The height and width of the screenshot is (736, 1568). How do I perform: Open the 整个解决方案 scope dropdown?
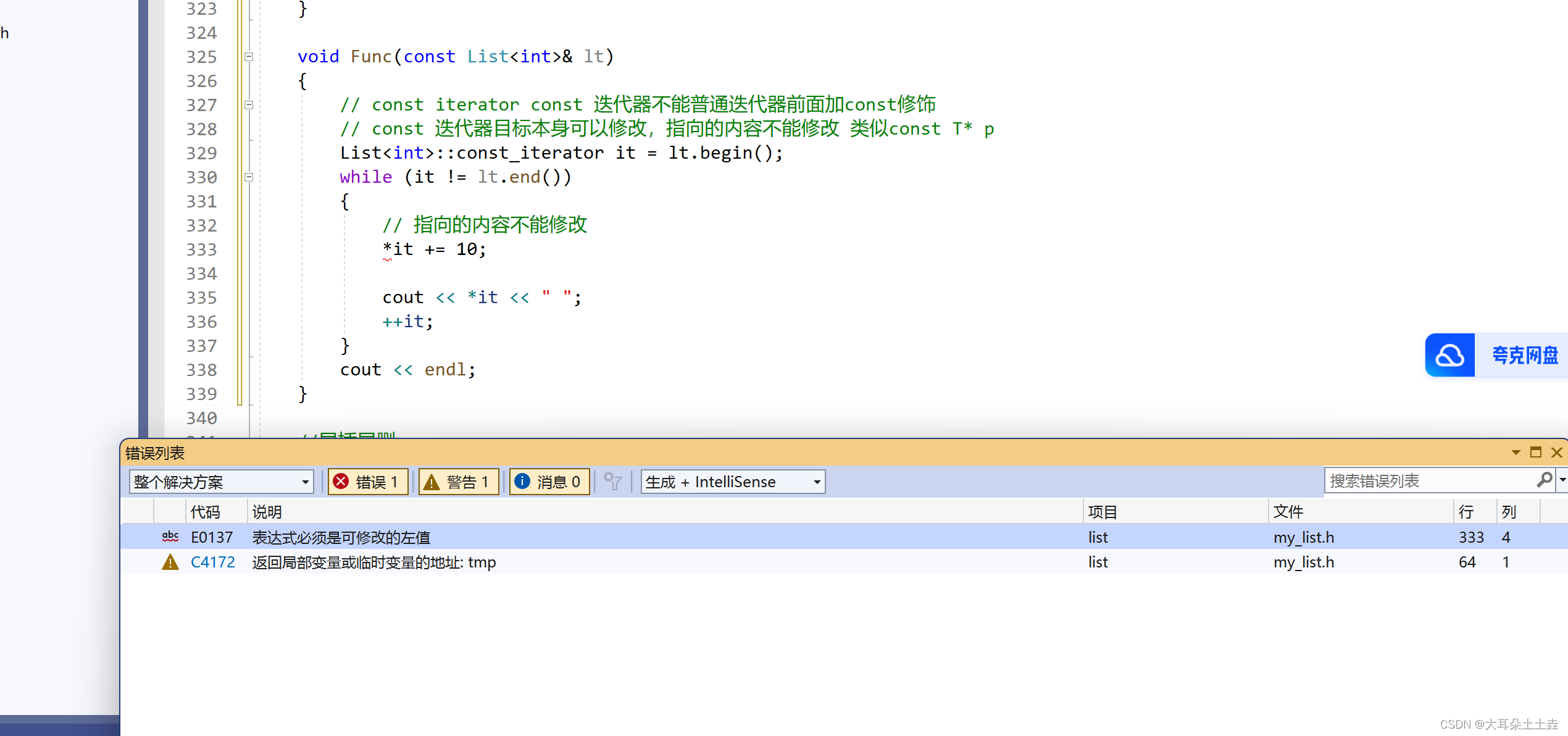coord(221,482)
